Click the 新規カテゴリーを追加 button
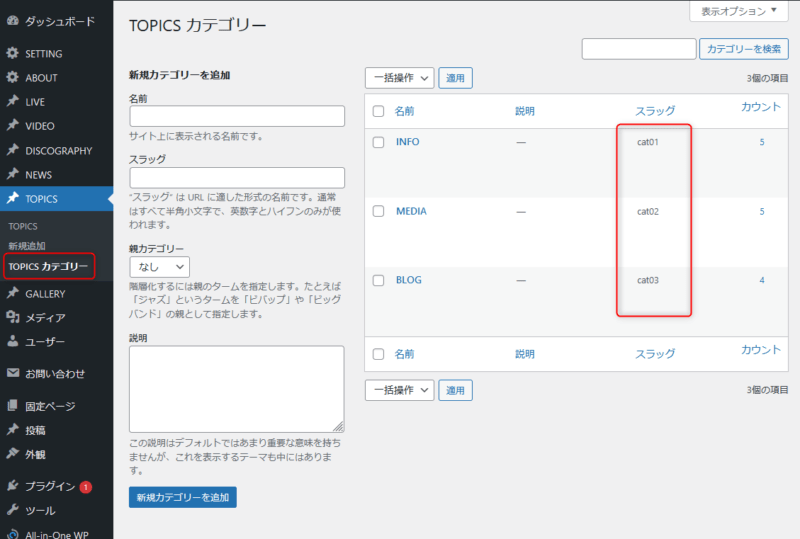This screenshot has width=800, height=539. [182, 497]
